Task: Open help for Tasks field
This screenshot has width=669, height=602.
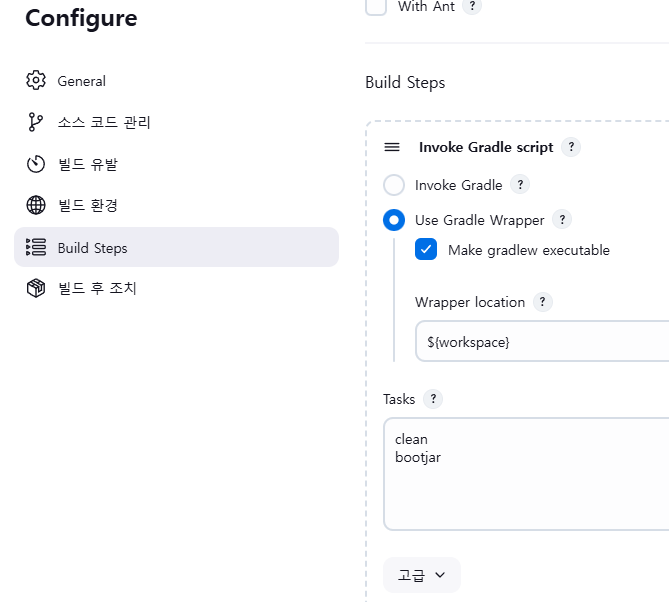Action: [x=433, y=399]
